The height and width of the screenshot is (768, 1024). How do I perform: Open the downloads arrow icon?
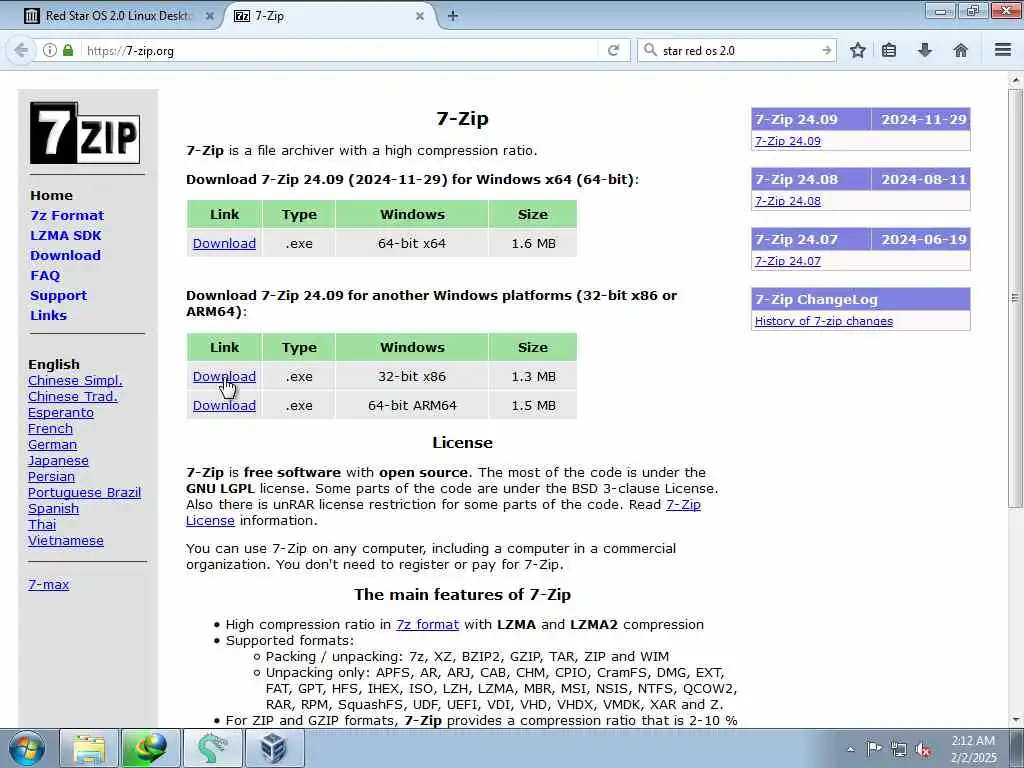925,50
